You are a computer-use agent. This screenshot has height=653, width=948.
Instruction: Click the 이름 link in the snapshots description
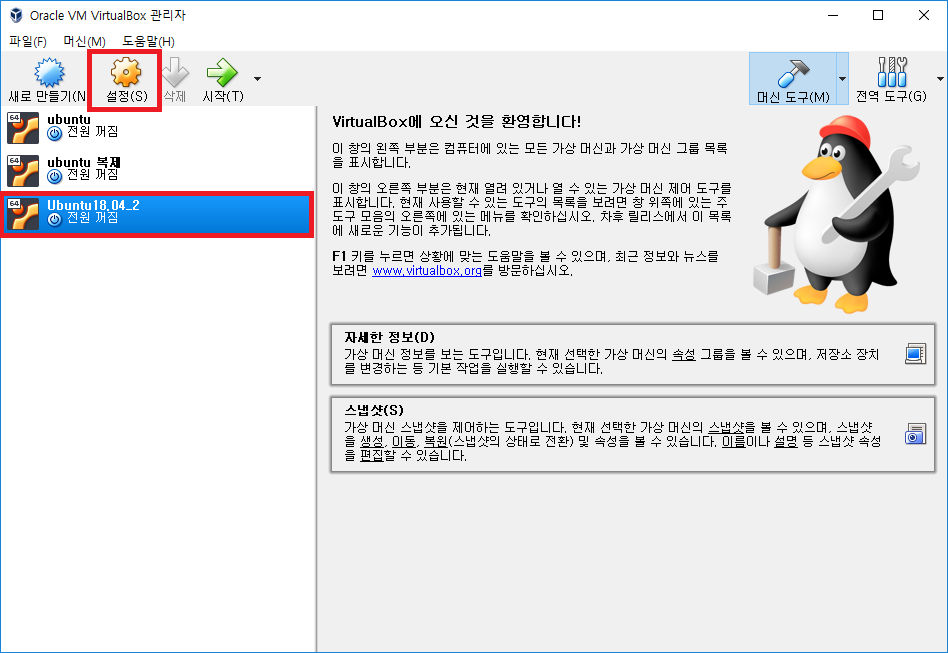click(x=733, y=442)
